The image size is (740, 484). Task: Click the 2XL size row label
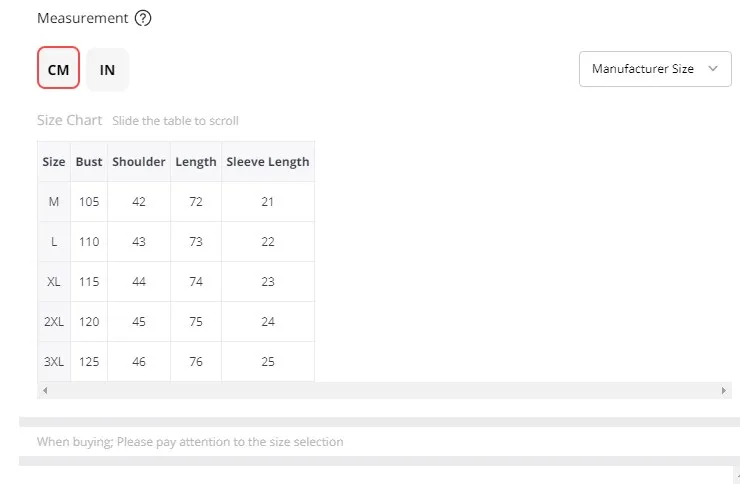coord(54,322)
